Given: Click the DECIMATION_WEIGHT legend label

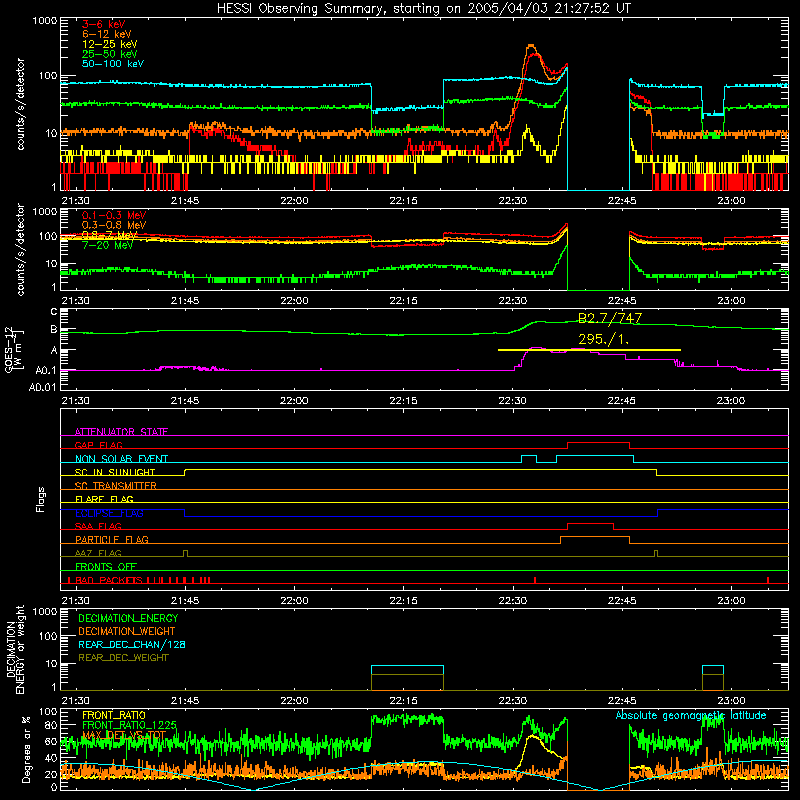Looking at the screenshot, I should 127,631.
